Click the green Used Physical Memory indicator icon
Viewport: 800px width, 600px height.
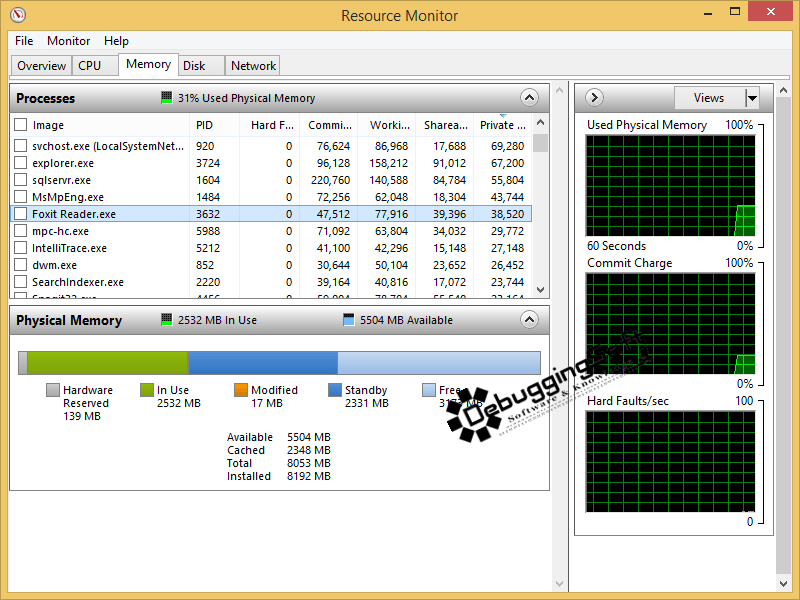tap(166, 97)
